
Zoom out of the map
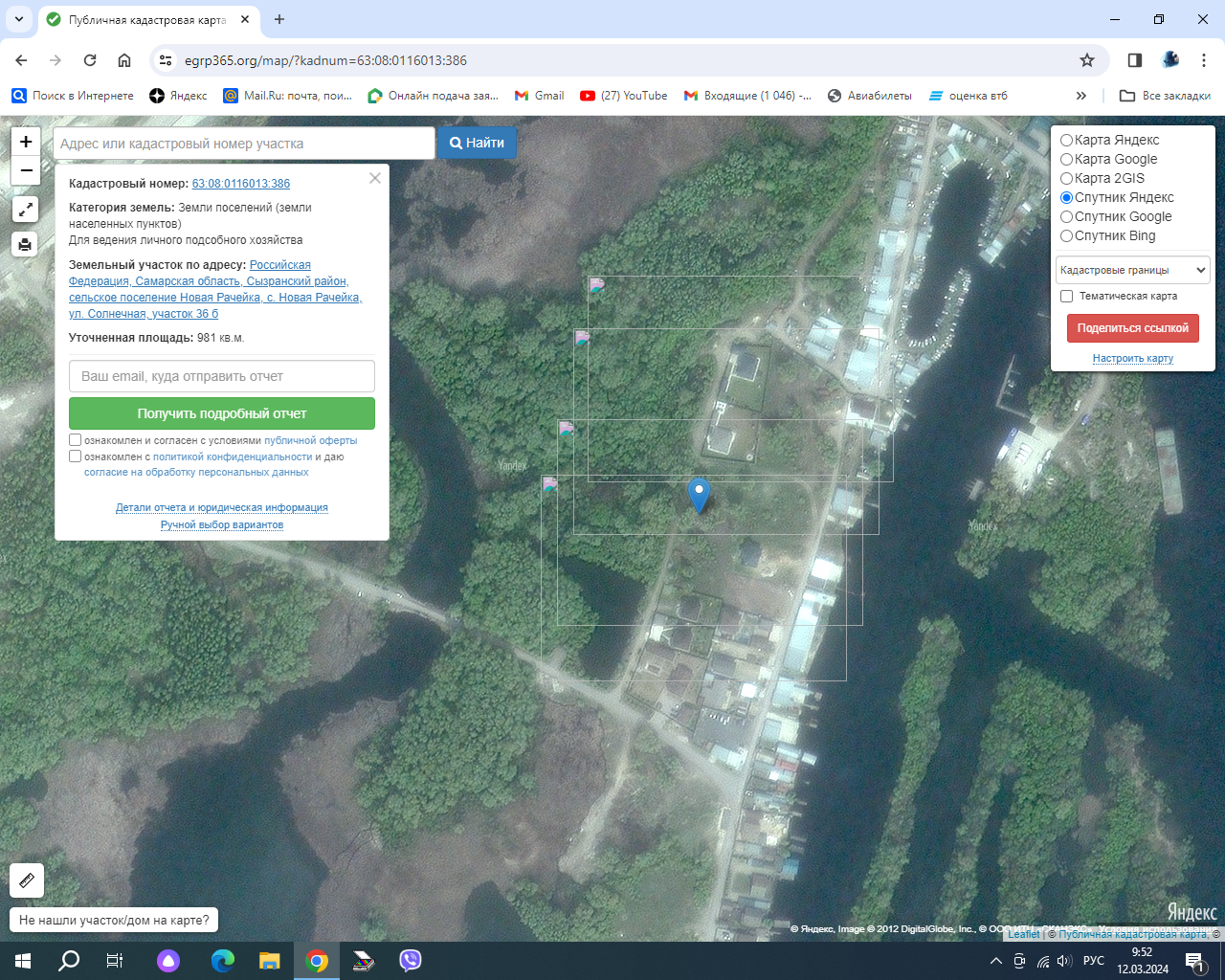pyautogui.click(x=26, y=170)
